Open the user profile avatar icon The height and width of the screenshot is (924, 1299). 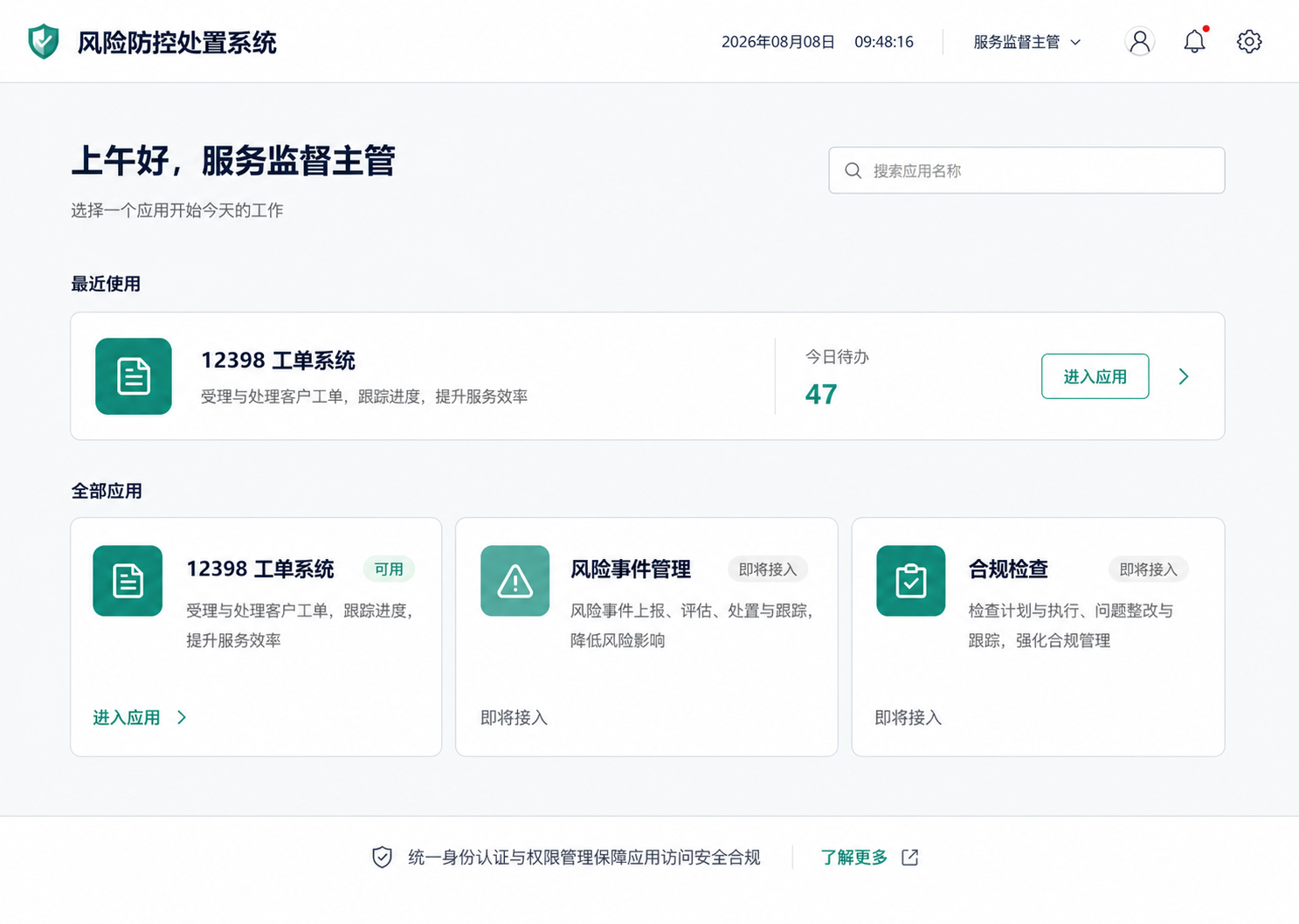point(1139,41)
